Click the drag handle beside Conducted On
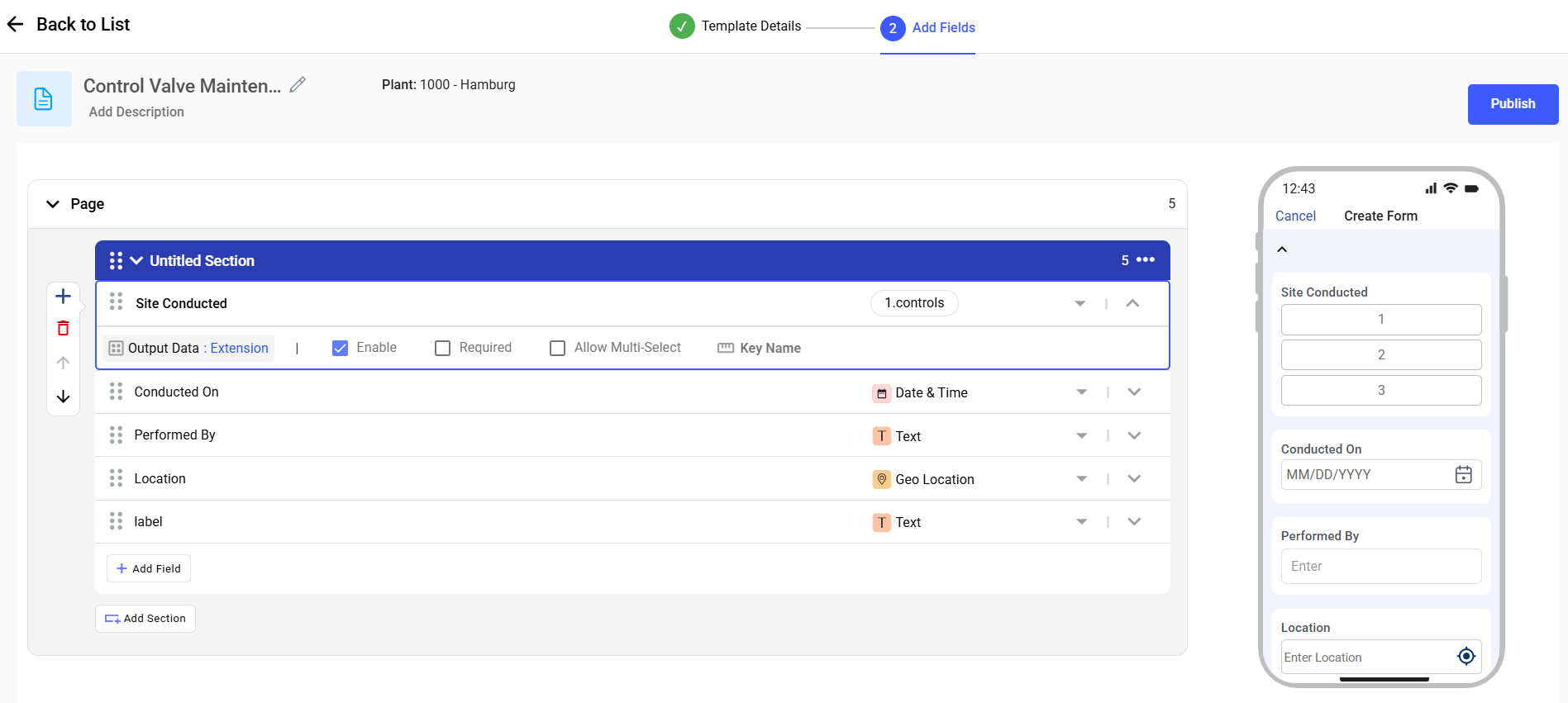 pos(116,392)
